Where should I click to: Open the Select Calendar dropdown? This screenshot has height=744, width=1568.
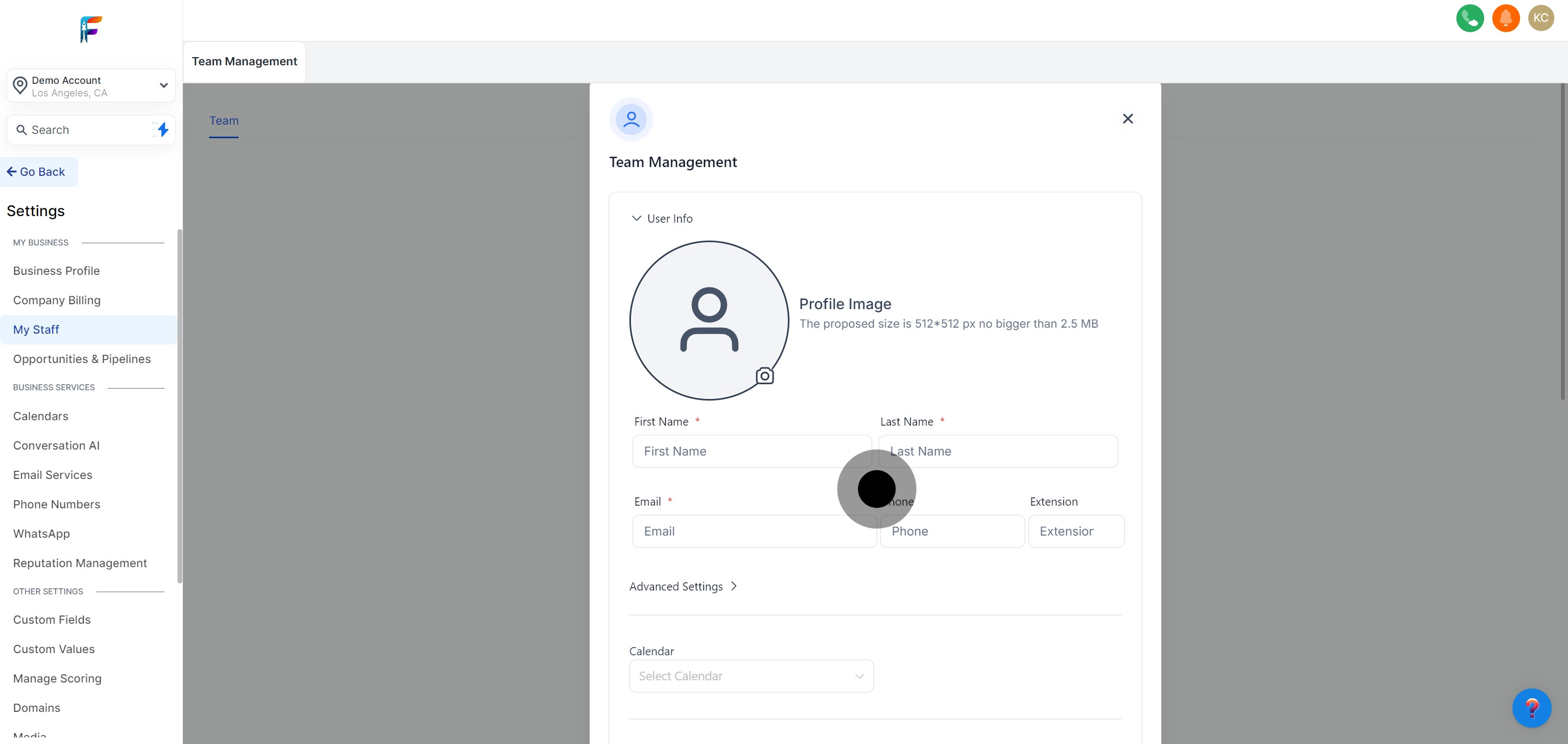751,676
